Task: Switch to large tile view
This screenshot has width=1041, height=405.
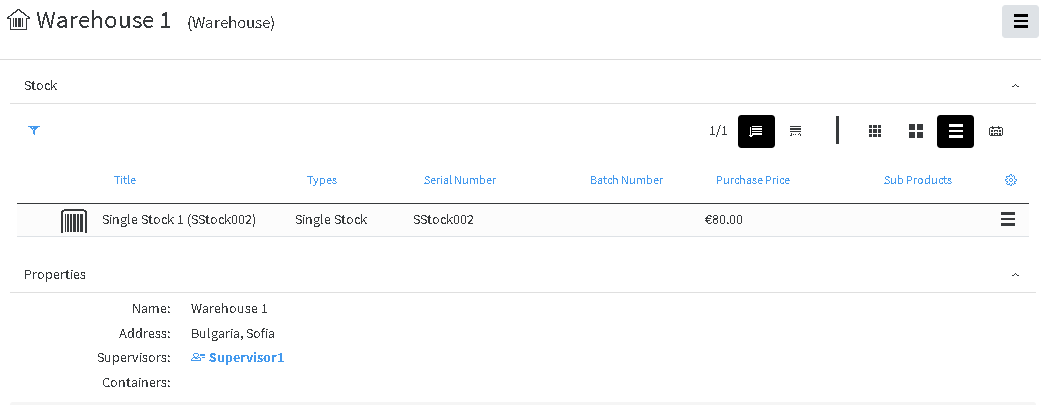Action: 916,131
